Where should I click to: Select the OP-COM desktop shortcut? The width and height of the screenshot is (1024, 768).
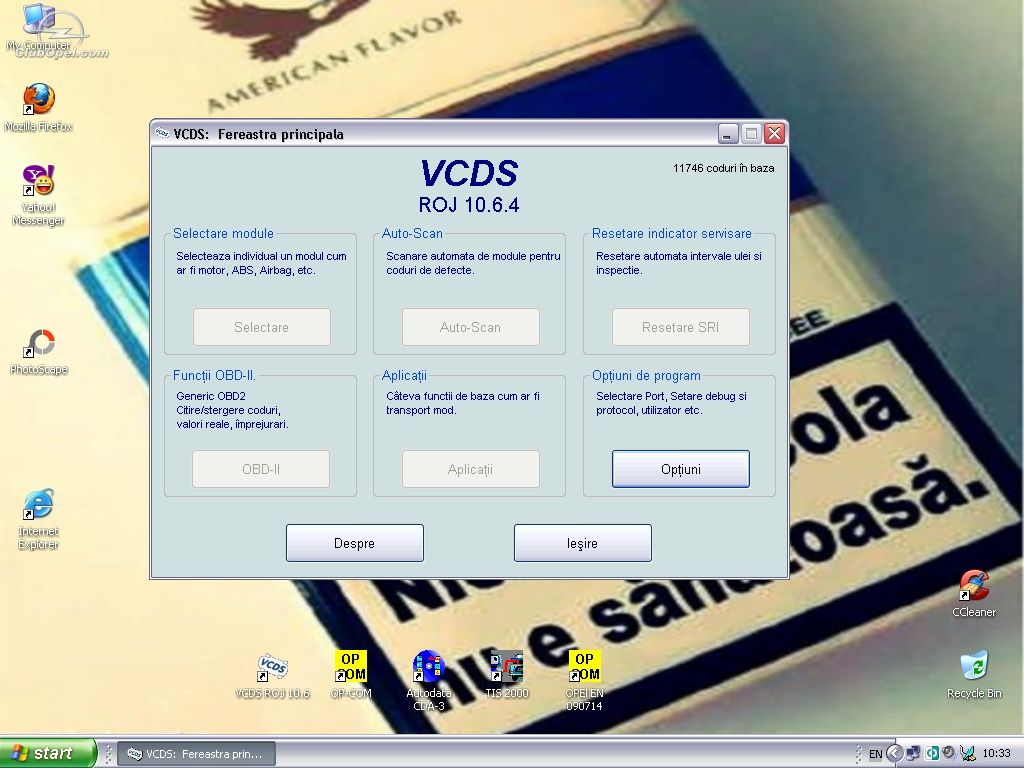coord(351,675)
